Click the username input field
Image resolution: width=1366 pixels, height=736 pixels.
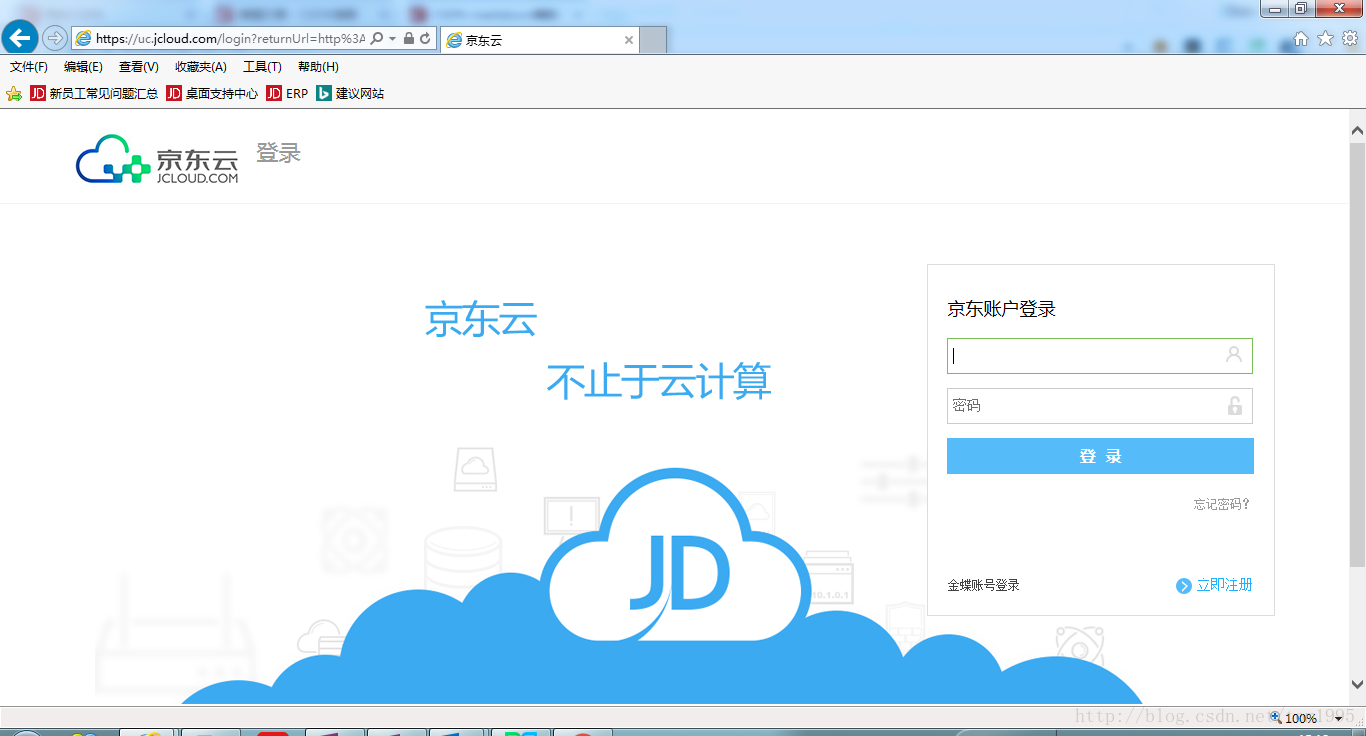[x=1099, y=356]
